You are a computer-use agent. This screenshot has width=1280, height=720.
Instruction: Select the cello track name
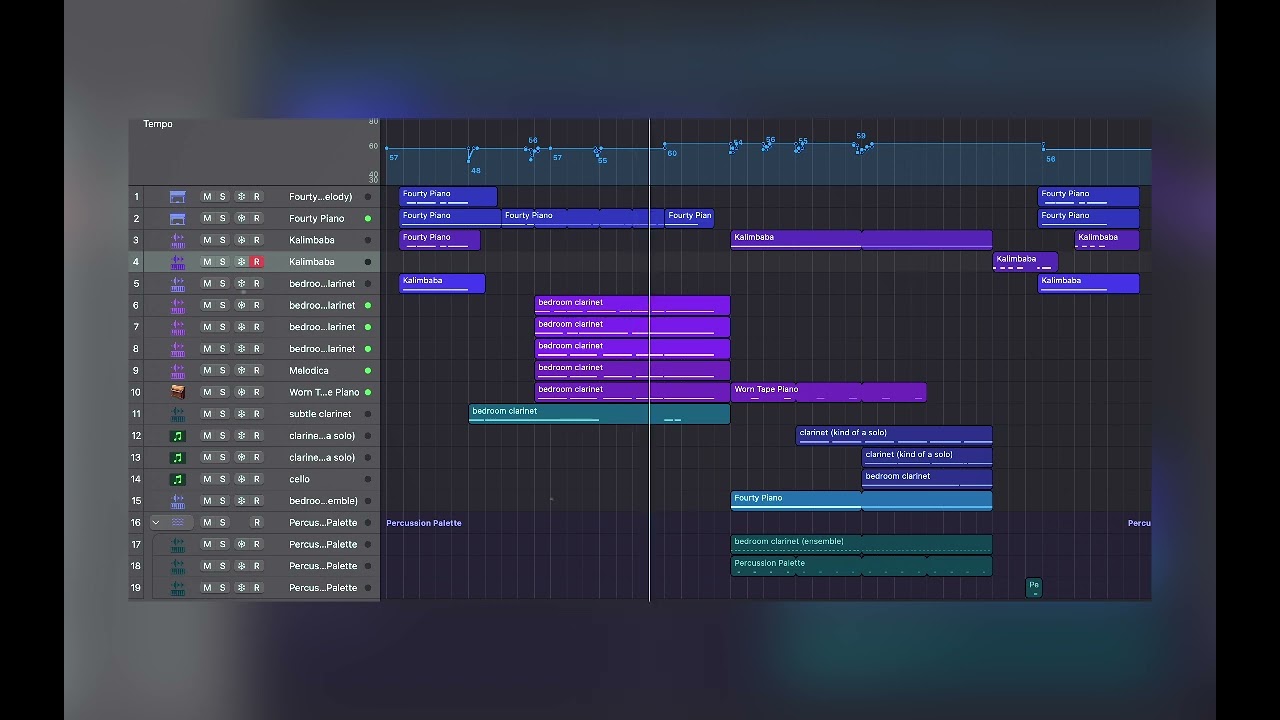pyautogui.click(x=300, y=479)
